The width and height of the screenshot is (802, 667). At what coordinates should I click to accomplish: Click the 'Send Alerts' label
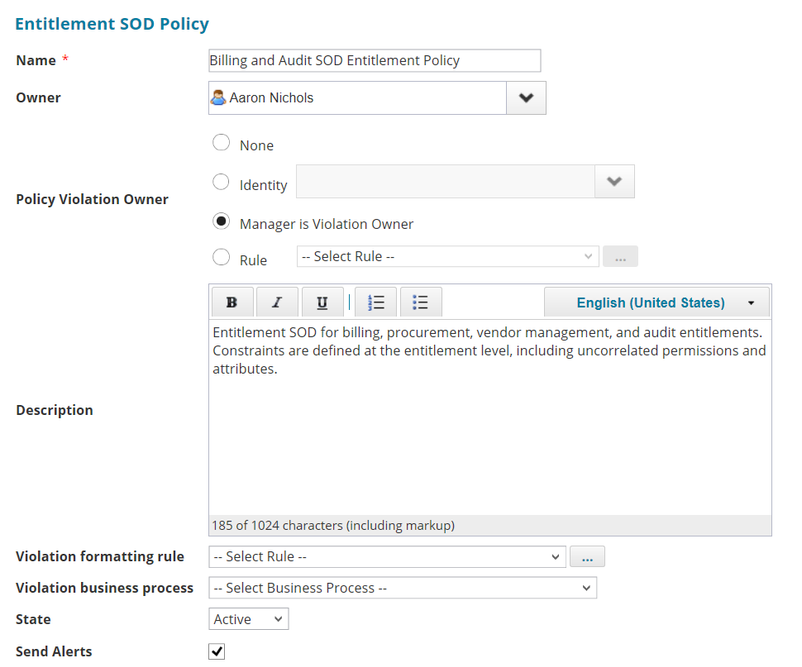tap(54, 651)
